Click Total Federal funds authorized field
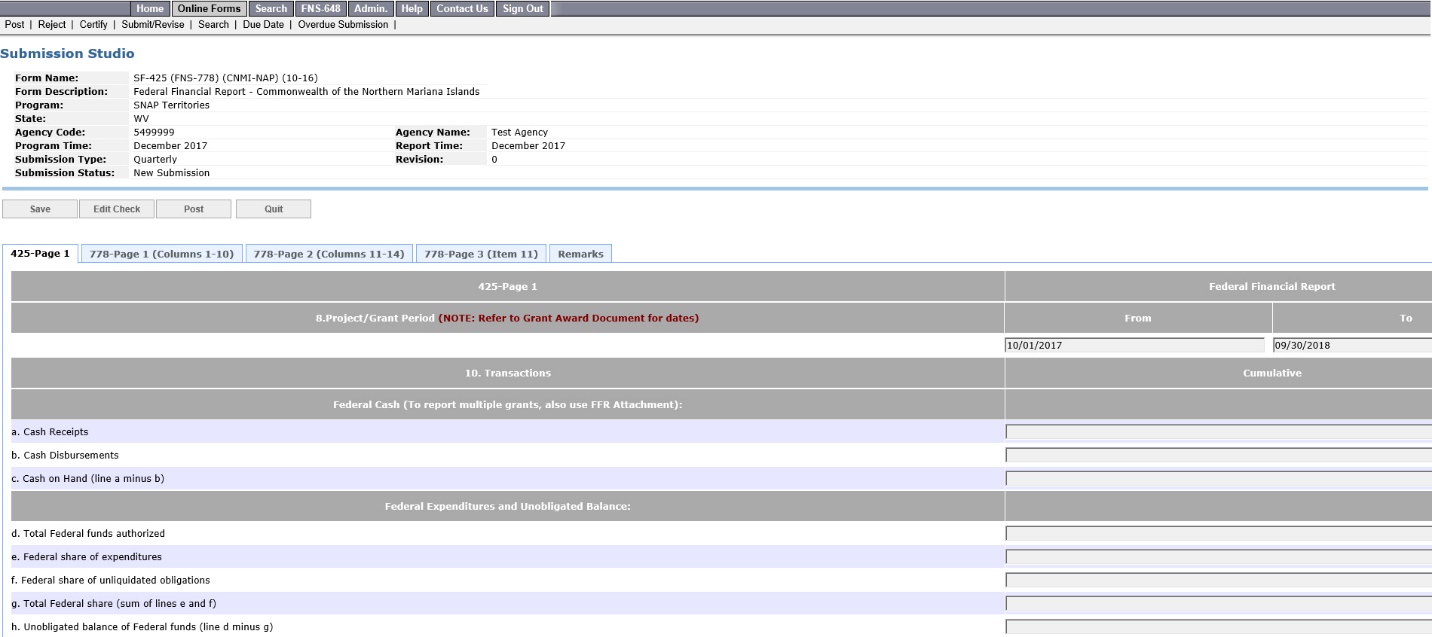This screenshot has height=637, width=1432. coord(1218,533)
